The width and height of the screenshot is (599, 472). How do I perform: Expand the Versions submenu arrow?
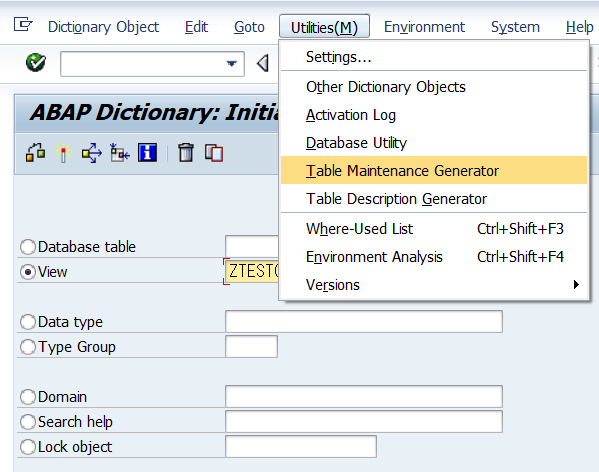(576, 284)
